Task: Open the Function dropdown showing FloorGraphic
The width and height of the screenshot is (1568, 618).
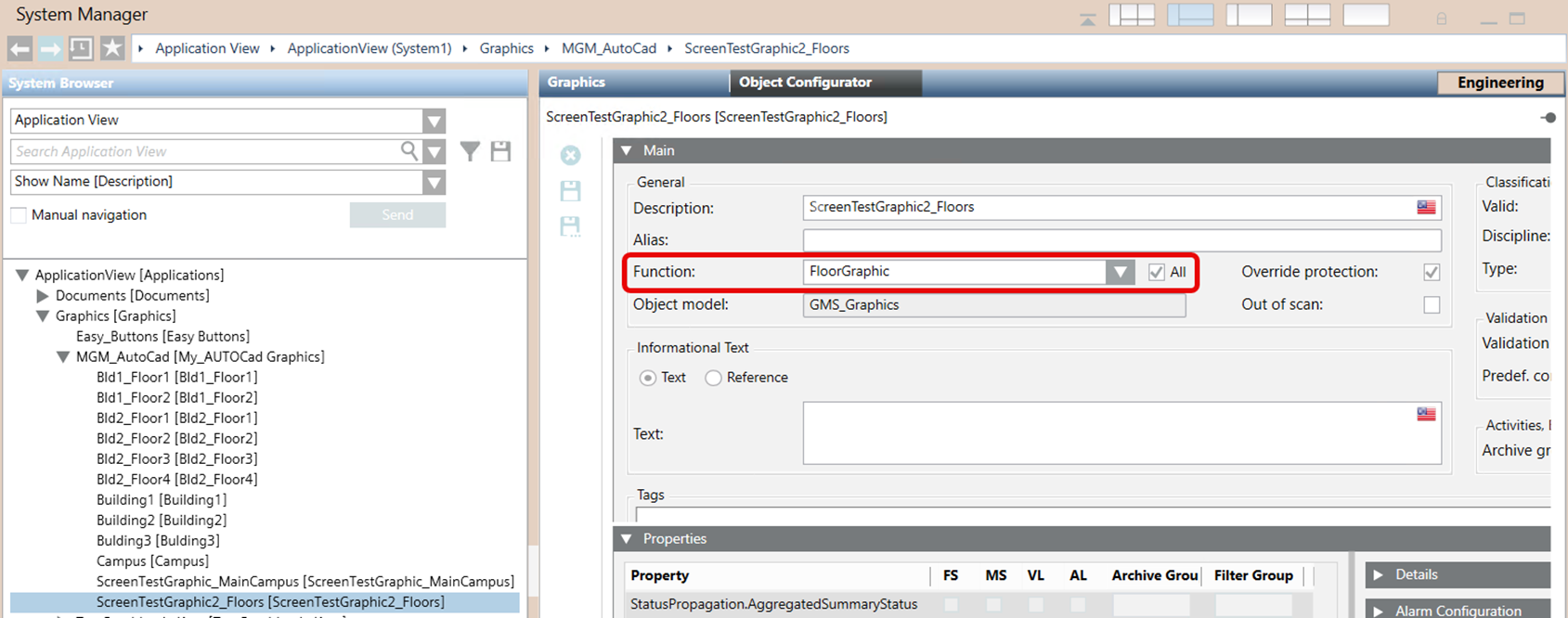Action: pos(1120,272)
